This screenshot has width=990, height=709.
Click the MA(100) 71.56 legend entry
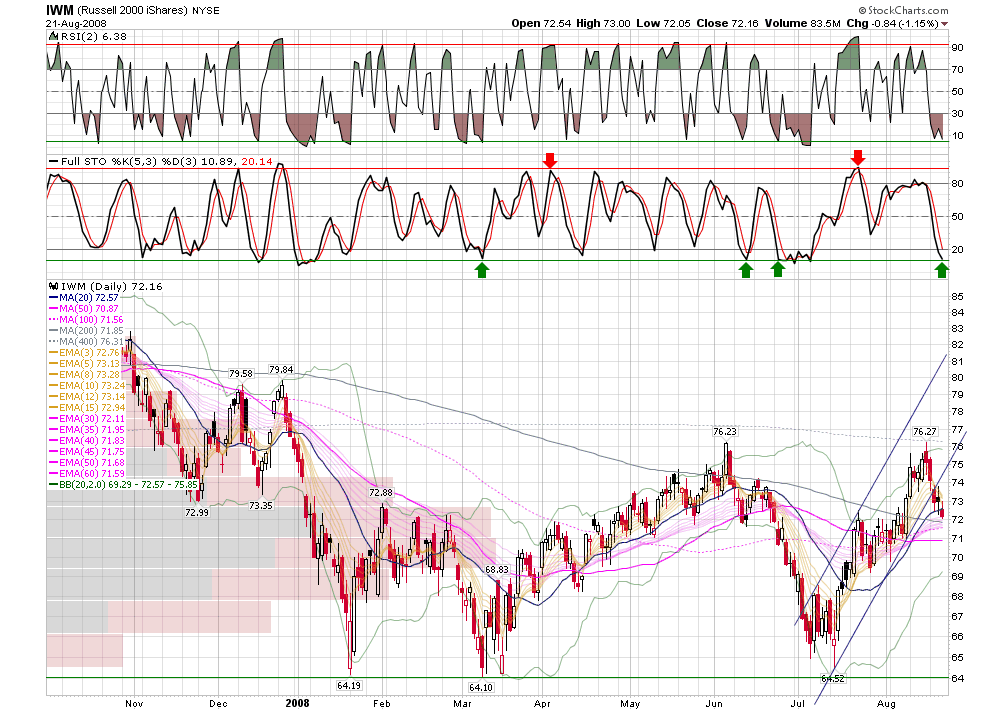pos(86,319)
